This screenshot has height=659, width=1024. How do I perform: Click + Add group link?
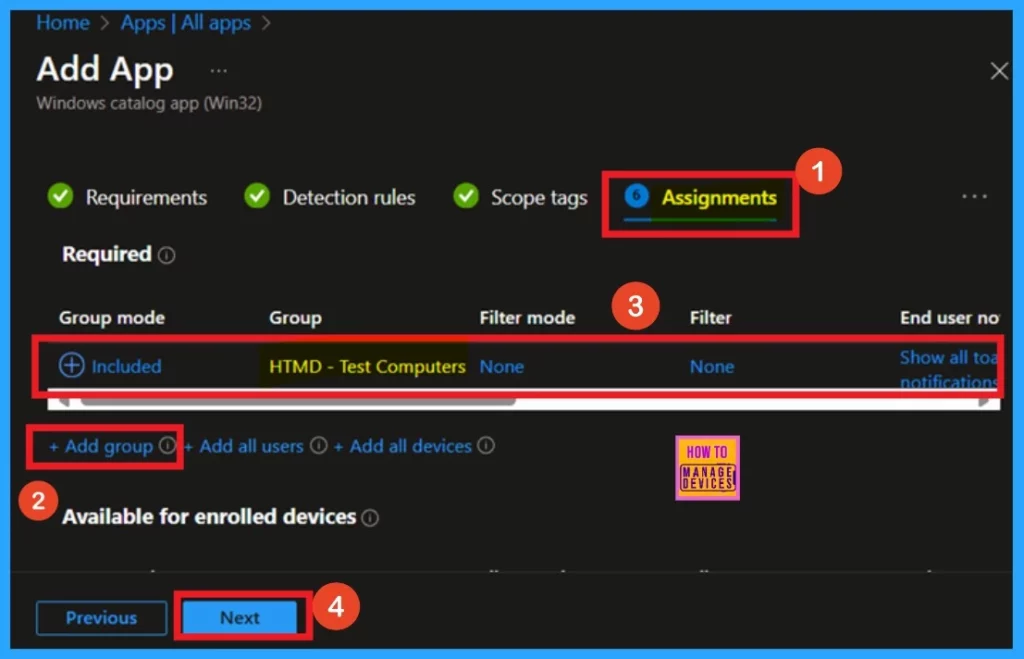click(101, 446)
